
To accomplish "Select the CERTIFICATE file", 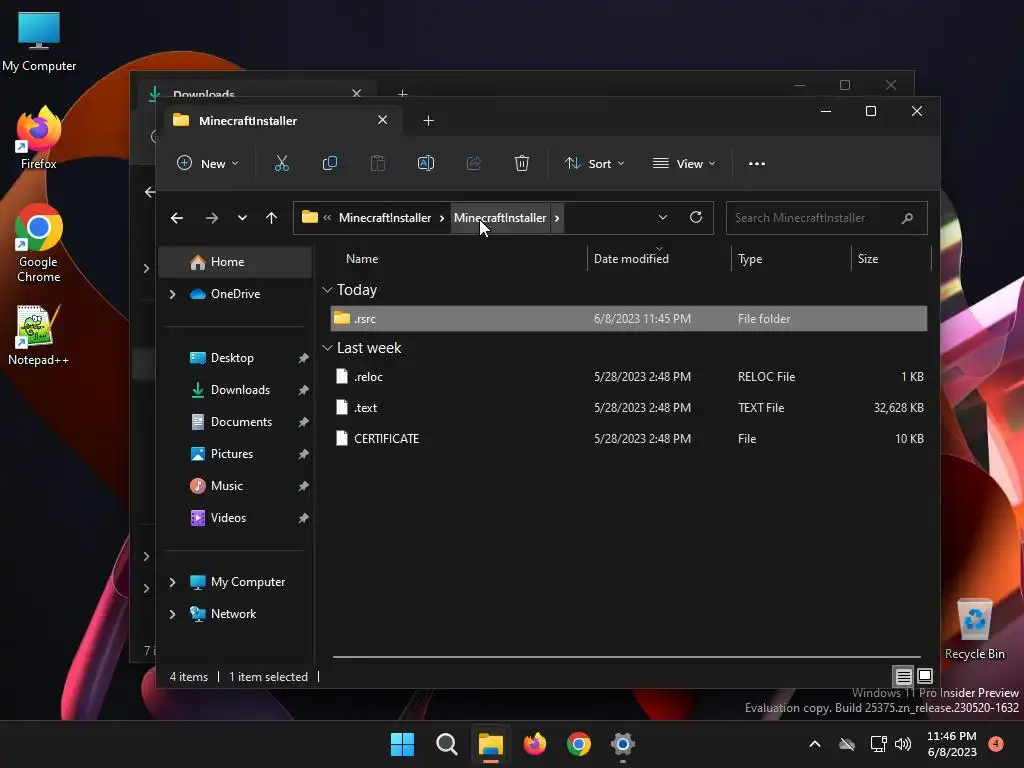I will pyautogui.click(x=628, y=439).
